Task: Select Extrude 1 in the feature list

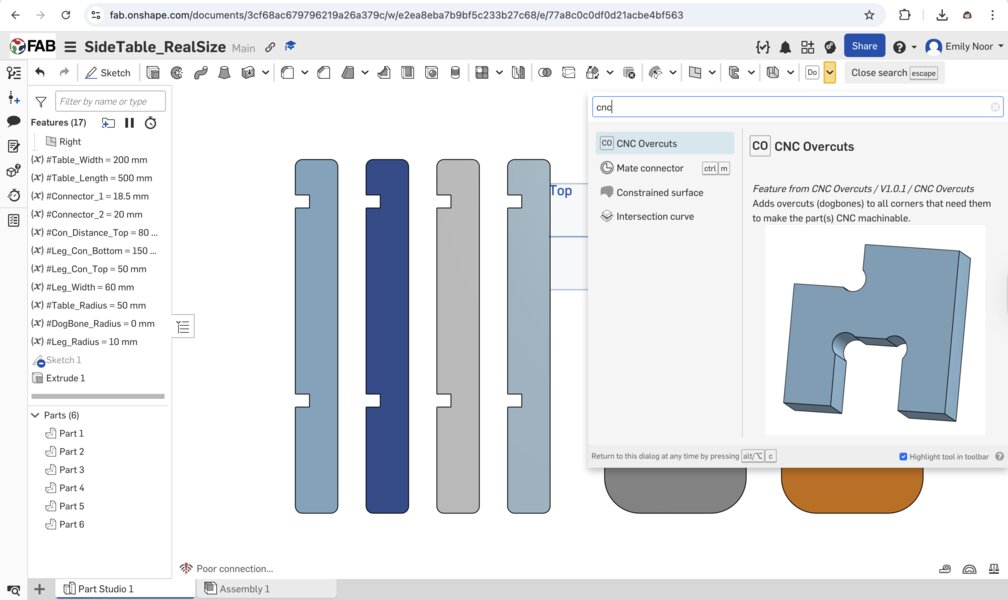Action: 65,378
